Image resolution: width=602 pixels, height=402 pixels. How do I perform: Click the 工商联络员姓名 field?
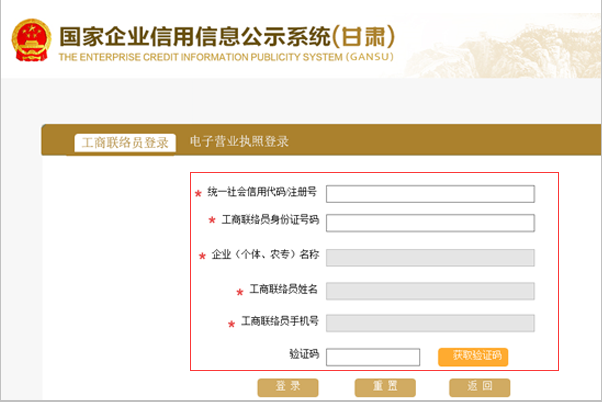[430, 291]
